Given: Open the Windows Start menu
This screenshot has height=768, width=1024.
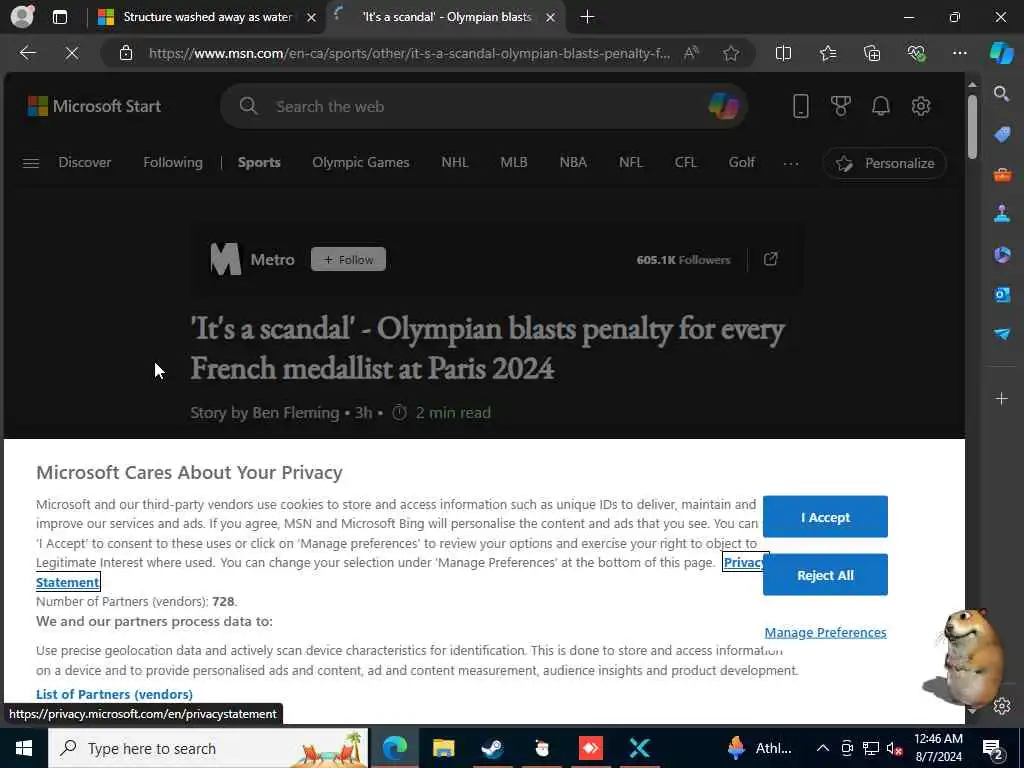Looking at the screenshot, I should [x=24, y=748].
